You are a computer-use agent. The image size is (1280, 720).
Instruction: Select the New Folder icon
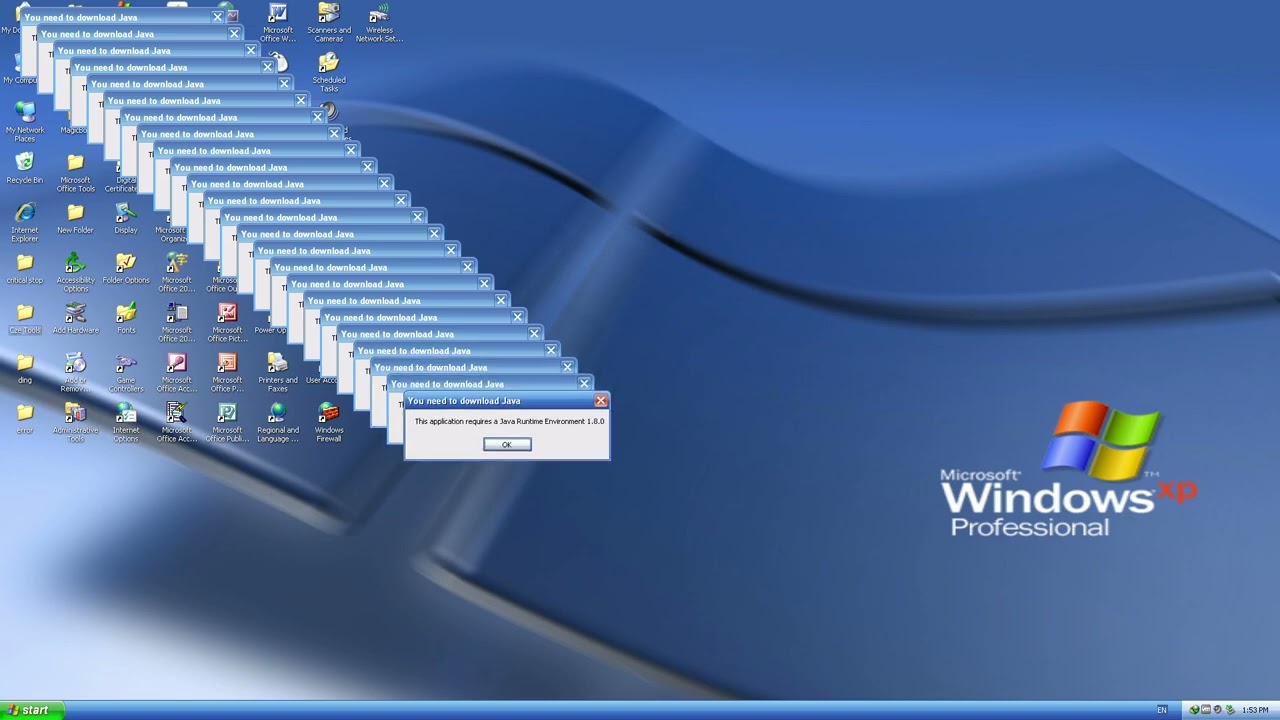(75, 218)
